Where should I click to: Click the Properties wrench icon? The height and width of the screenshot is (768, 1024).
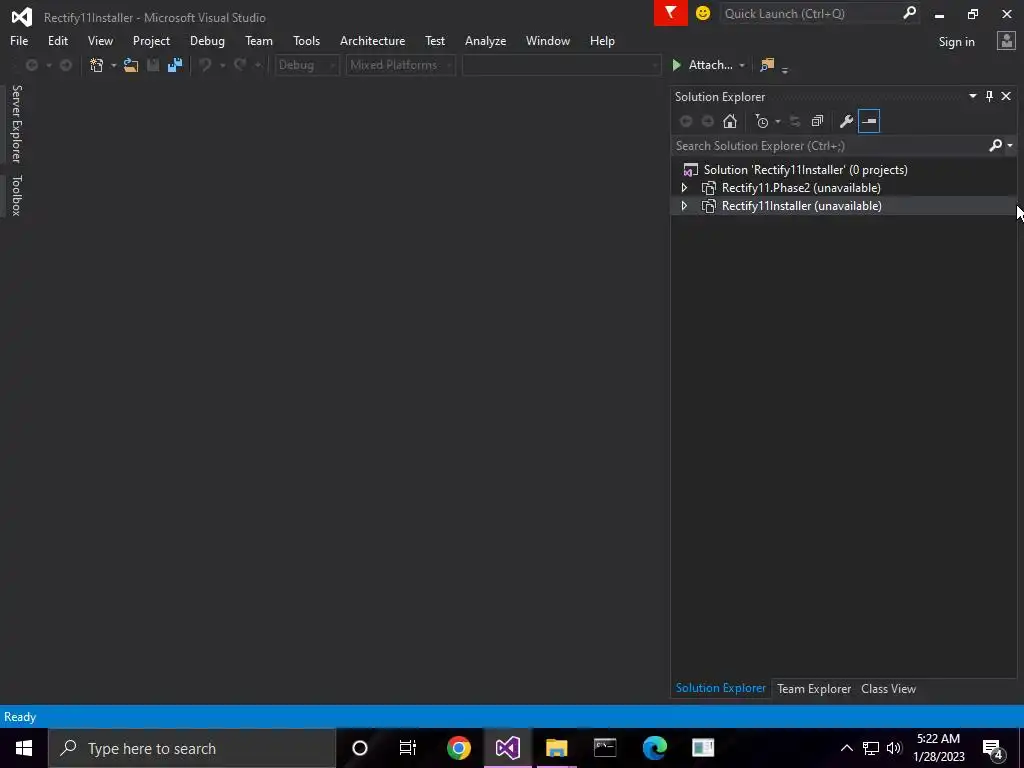[x=846, y=121]
